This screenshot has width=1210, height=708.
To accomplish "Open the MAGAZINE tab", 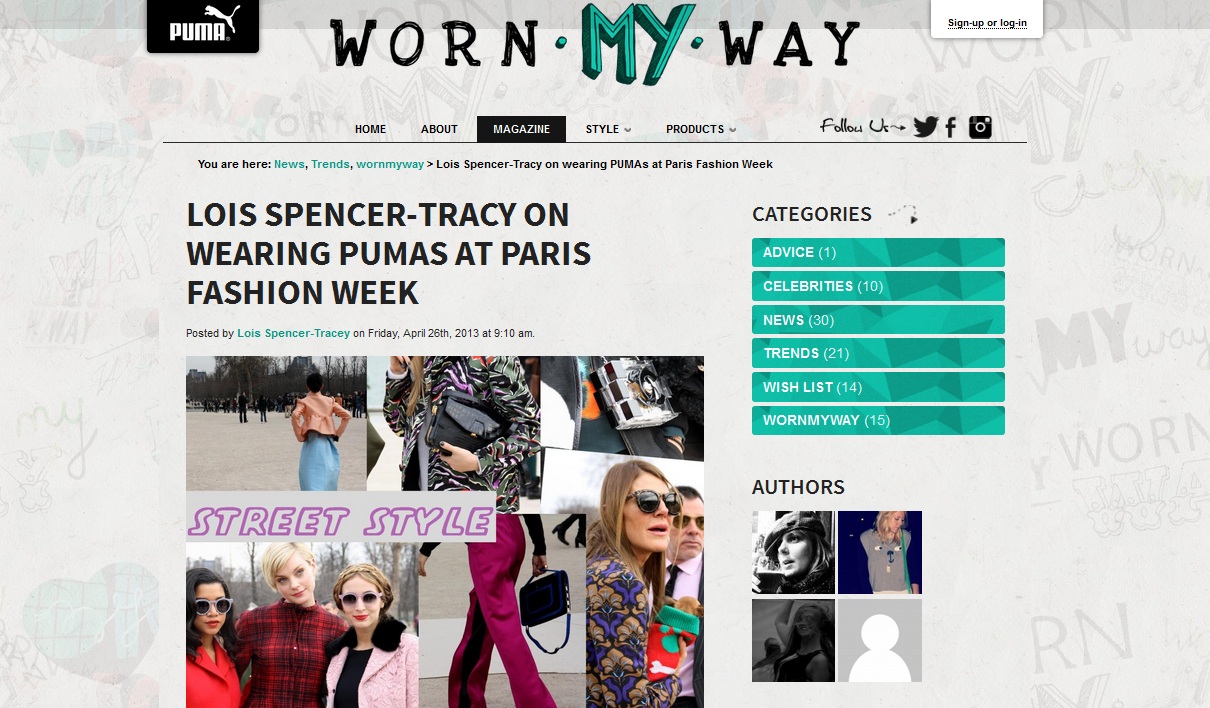I will coord(521,129).
